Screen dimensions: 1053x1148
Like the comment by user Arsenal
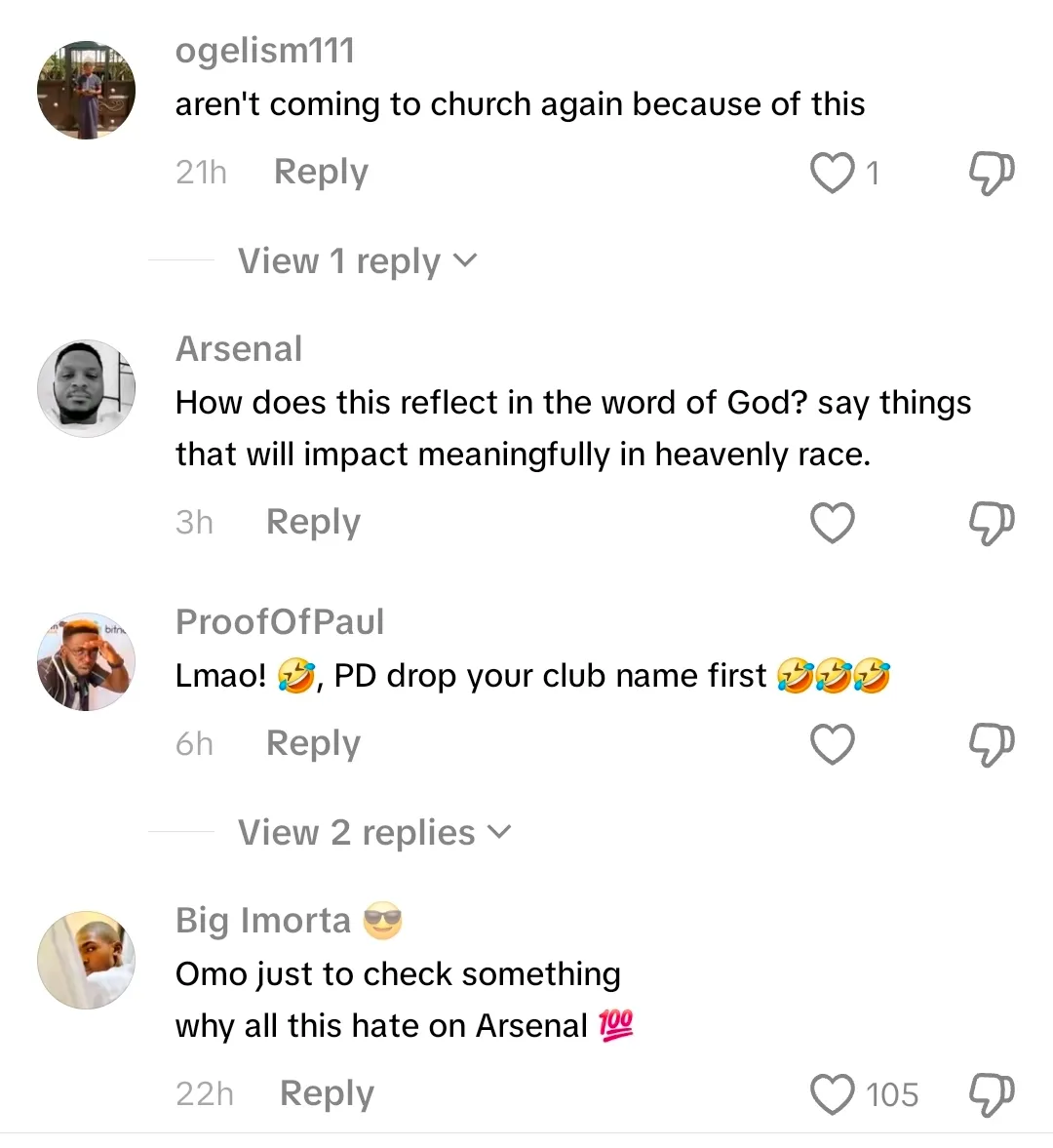tap(833, 523)
